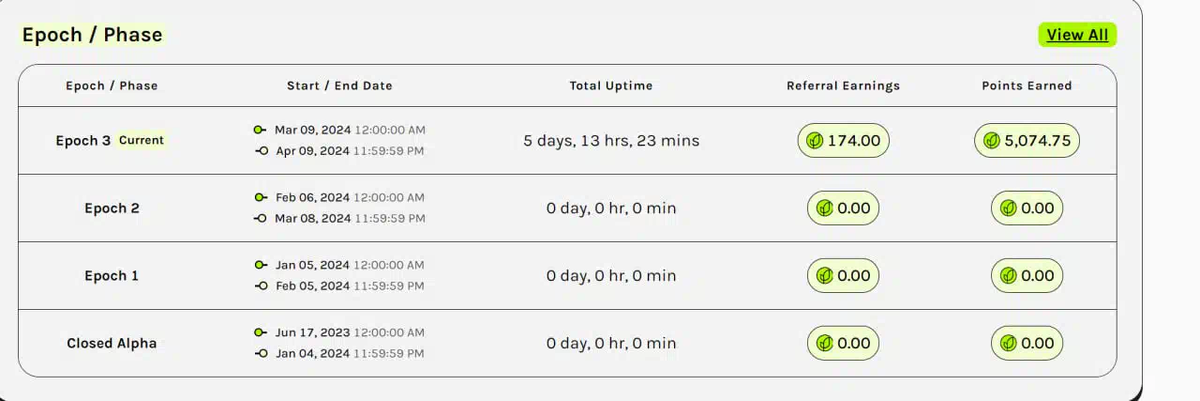The height and width of the screenshot is (401, 1200).
Task: Click the leaf icon in Epoch 2 referral earnings
Action: (825, 209)
